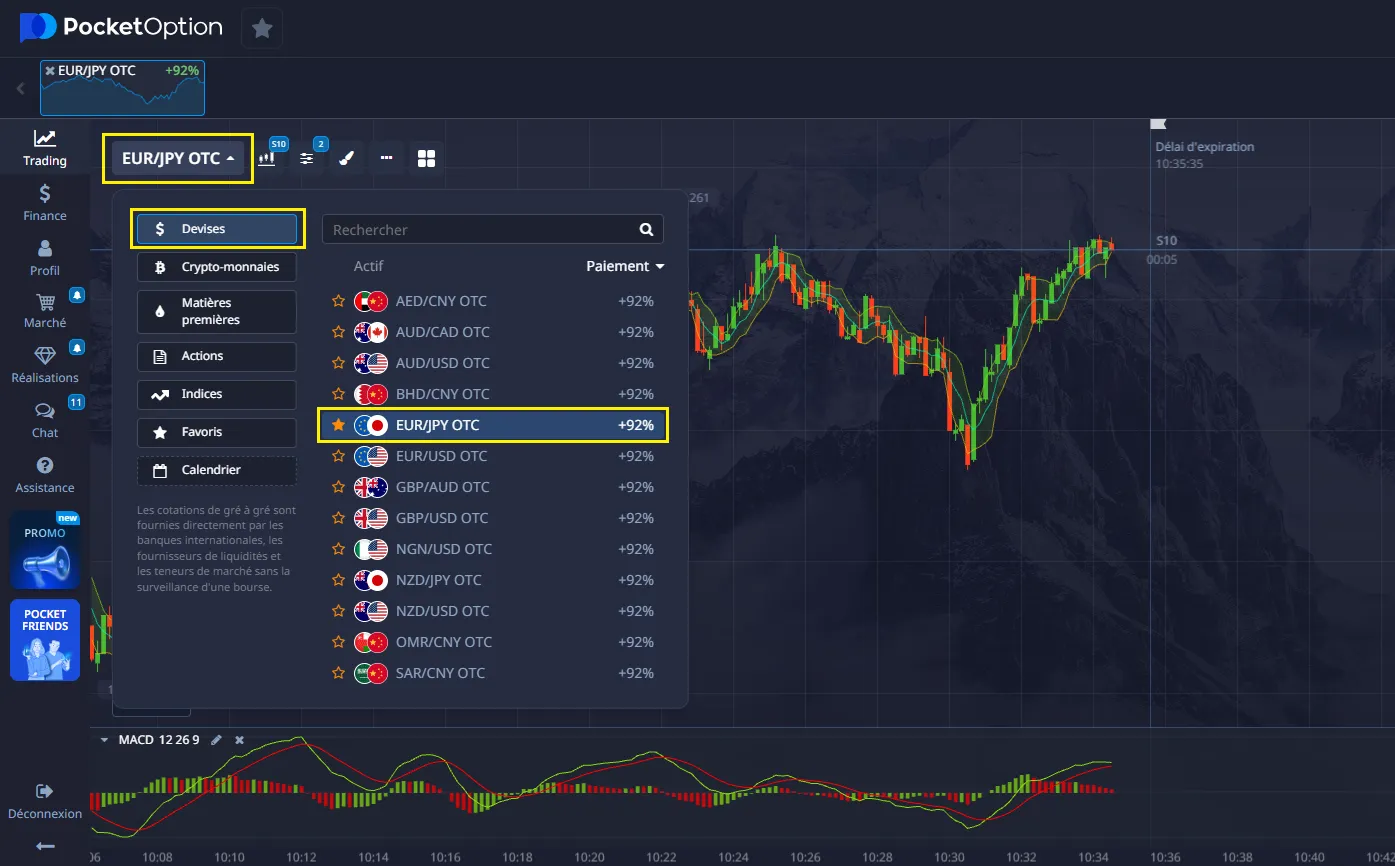1395x866 pixels.
Task: Click the Rechercher search field
Action: click(x=493, y=229)
